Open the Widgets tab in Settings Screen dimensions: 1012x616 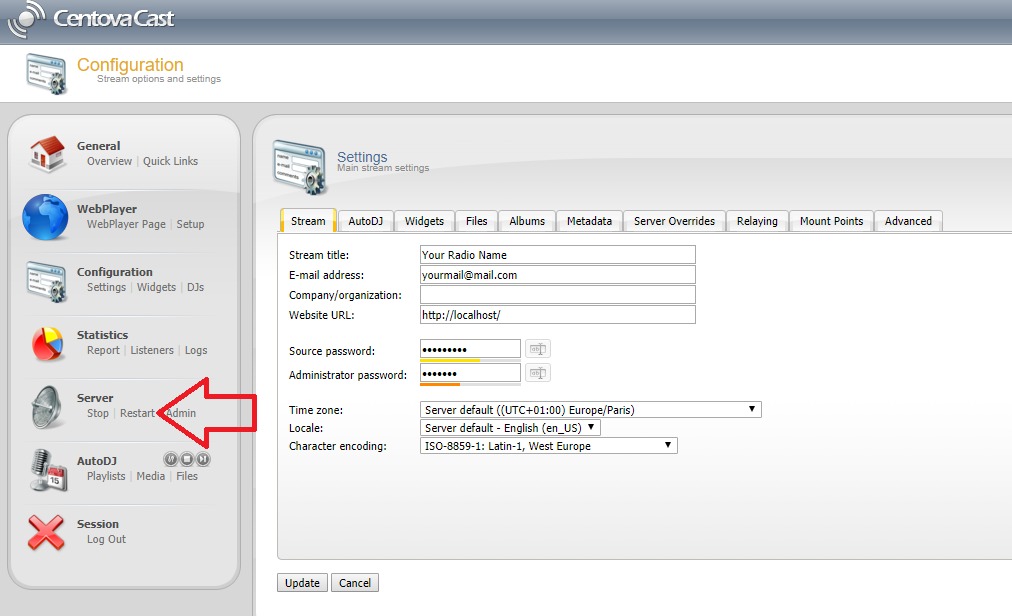pyautogui.click(x=424, y=221)
